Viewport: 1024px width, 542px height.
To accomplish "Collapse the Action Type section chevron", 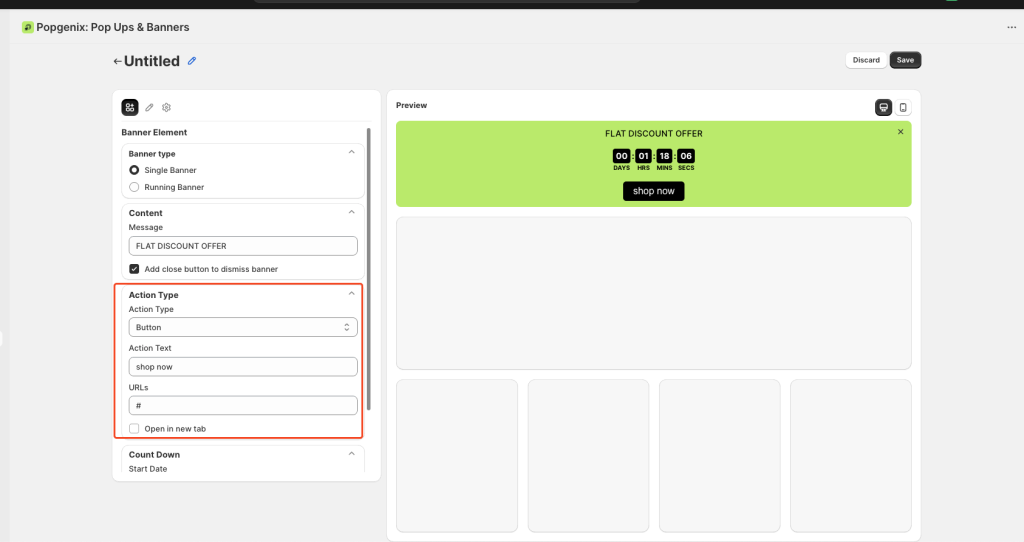I will [351, 294].
